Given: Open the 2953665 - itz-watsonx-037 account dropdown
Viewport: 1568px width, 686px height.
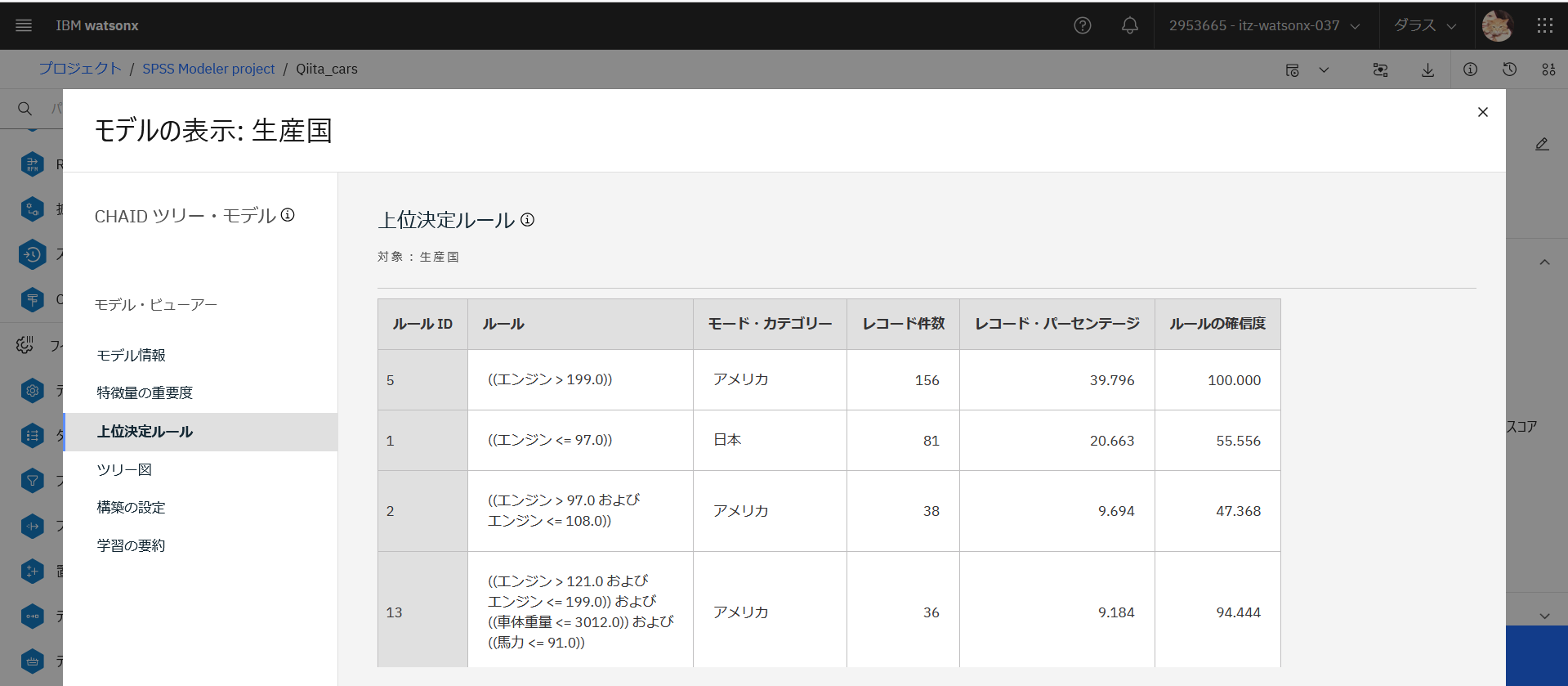Looking at the screenshot, I should pos(1265,25).
